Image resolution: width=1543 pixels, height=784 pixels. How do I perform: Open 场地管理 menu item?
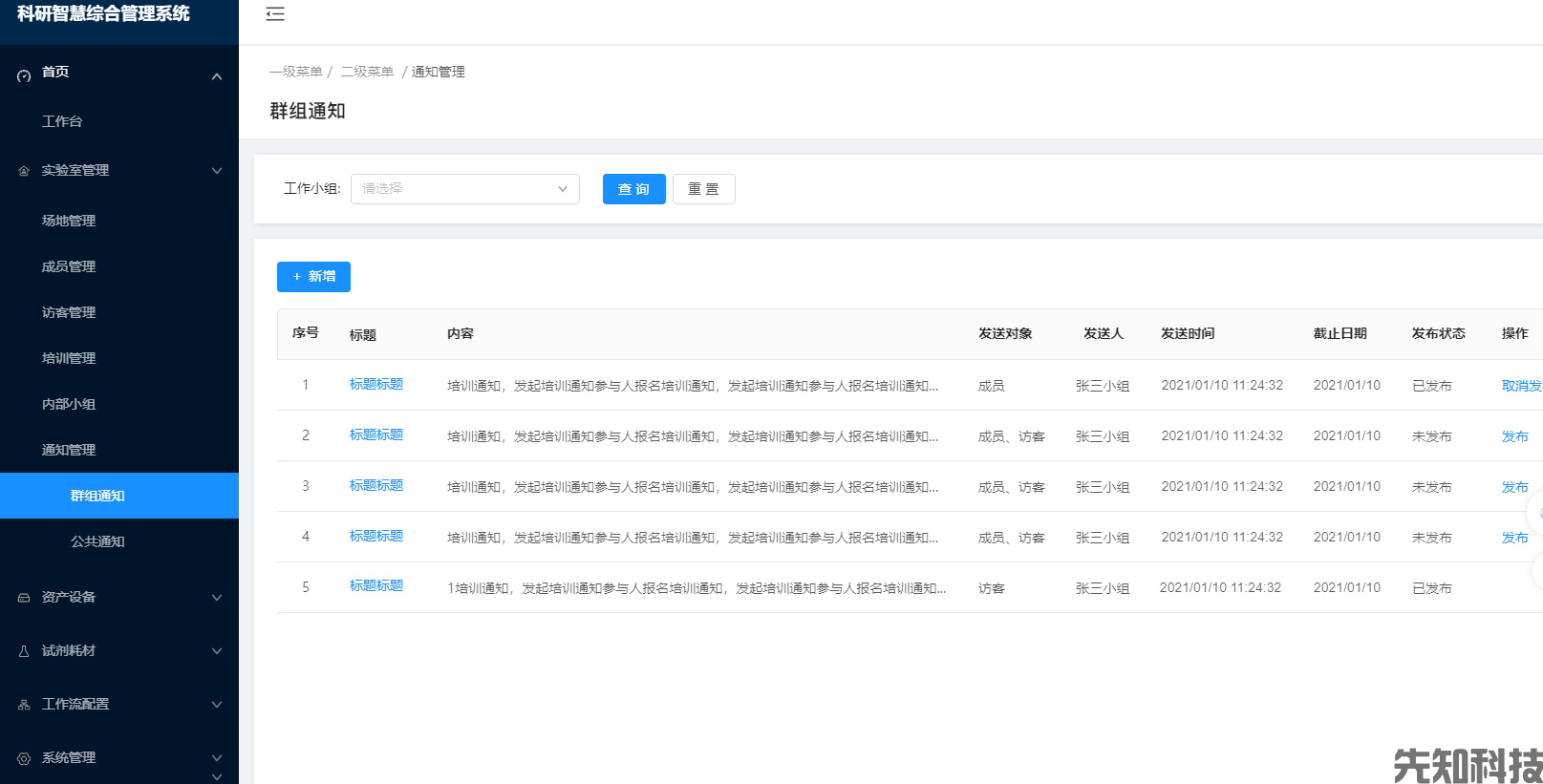[69, 221]
